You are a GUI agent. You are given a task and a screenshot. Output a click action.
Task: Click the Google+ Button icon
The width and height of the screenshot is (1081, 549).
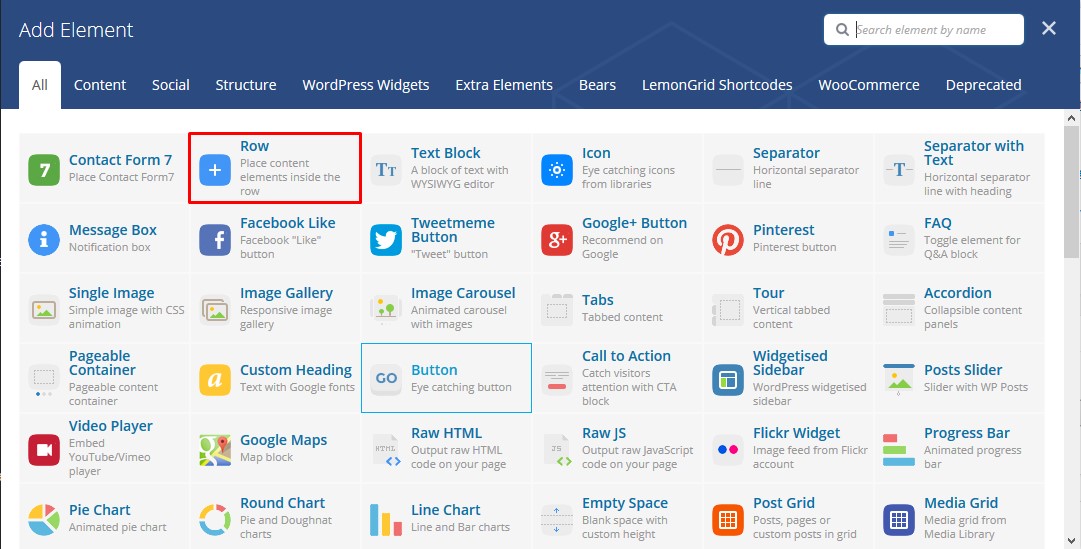(x=557, y=240)
